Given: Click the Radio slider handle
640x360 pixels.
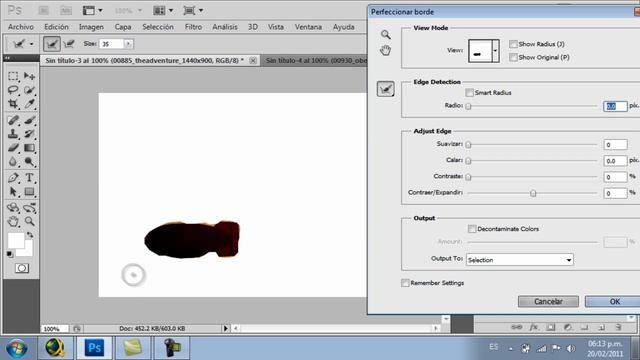Looking at the screenshot, I should click(x=469, y=106).
